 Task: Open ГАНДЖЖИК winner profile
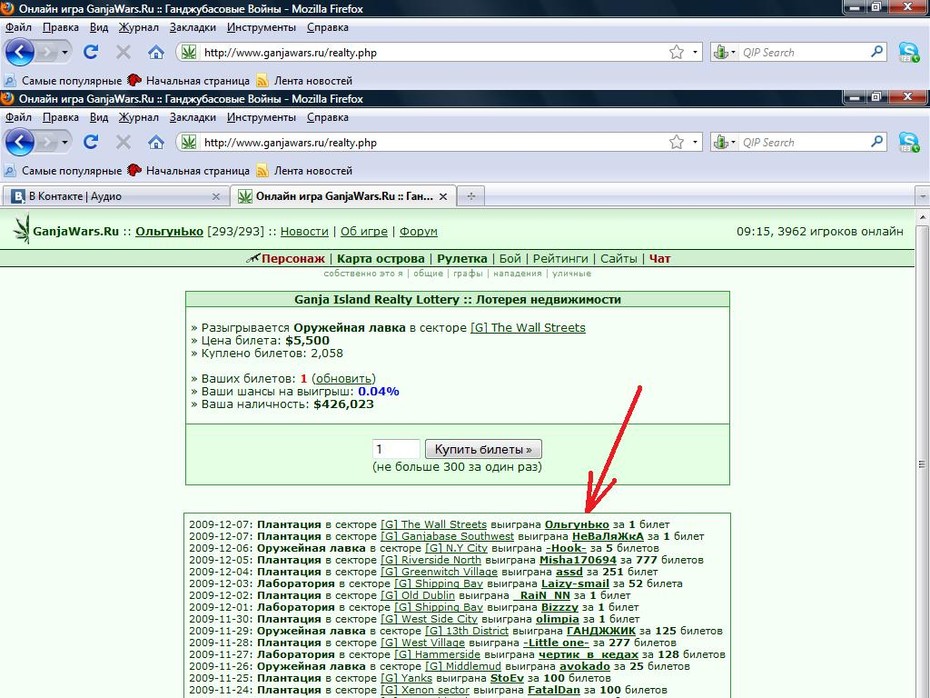click(601, 631)
